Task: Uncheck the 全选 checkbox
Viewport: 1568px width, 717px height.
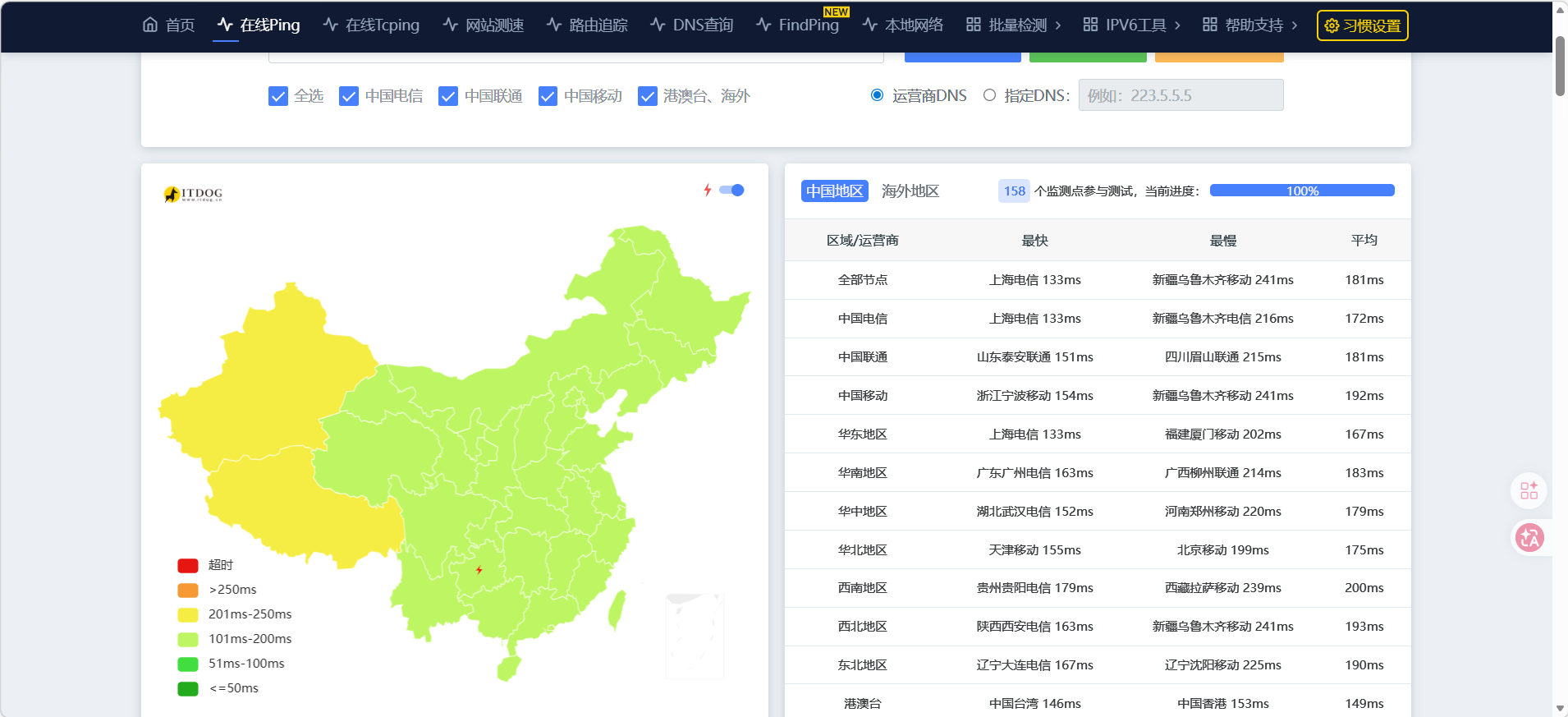Action: click(x=278, y=96)
